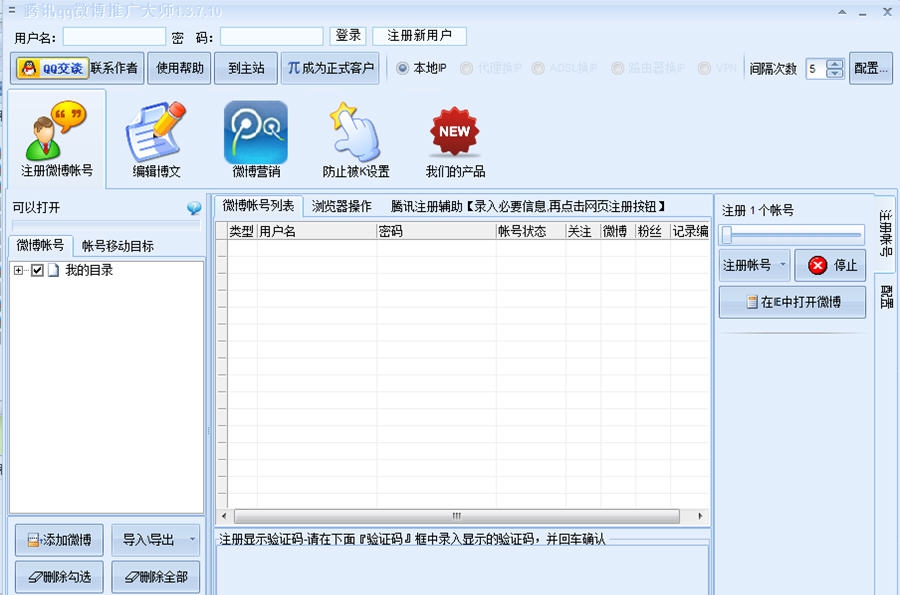The width and height of the screenshot is (900, 595).
Task: Switch to the 浏览器操作 tab
Action: click(342, 207)
